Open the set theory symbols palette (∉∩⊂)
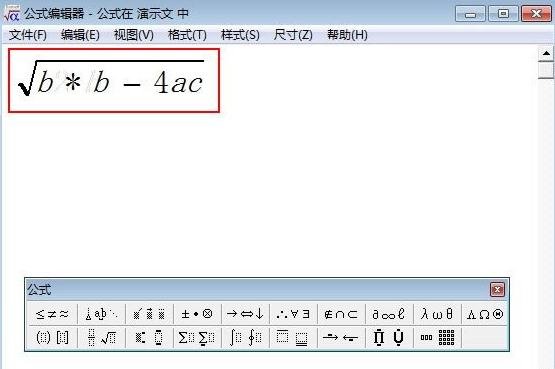This screenshot has width=555, height=369. 341,314
